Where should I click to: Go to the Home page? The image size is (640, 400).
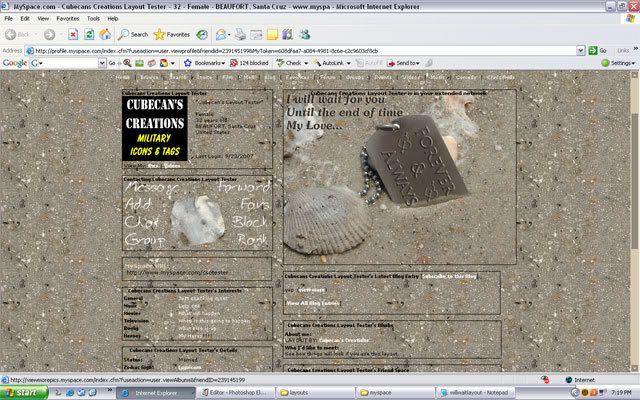point(105,35)
